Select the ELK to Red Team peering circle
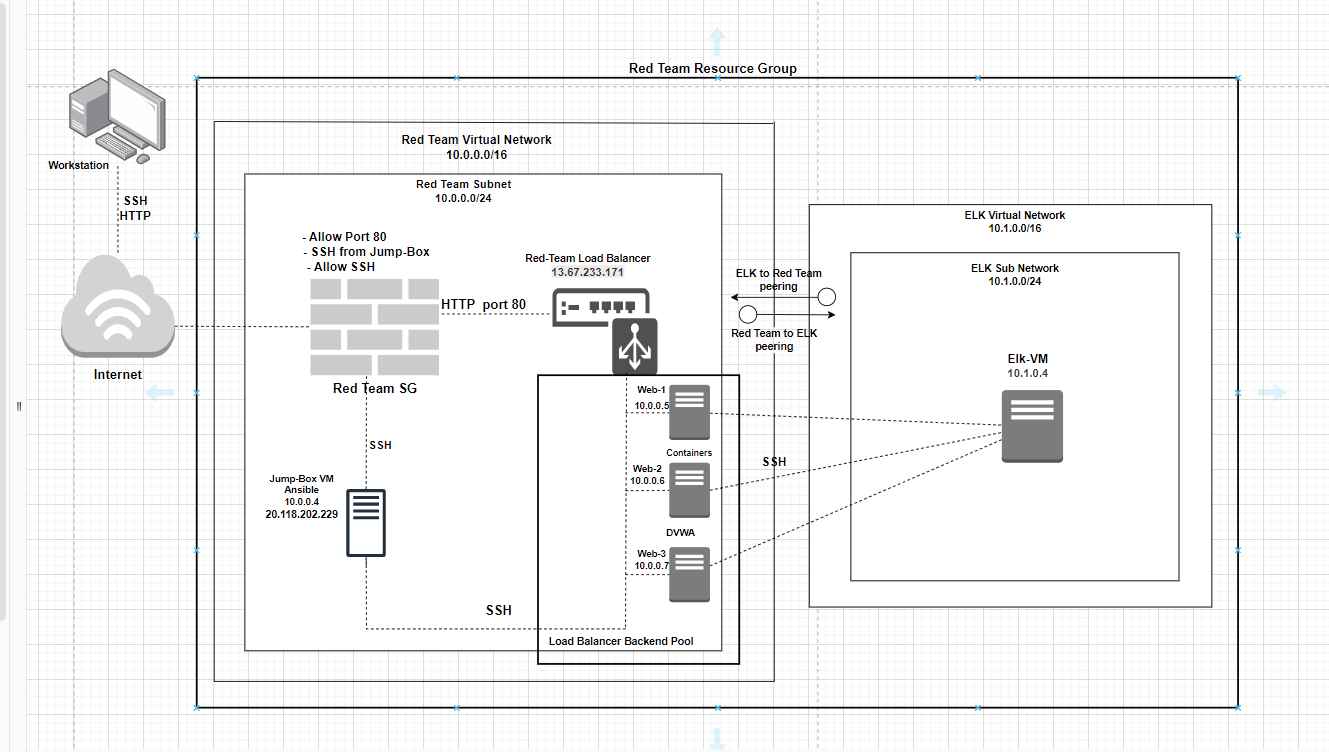Screen dimensions: 1329x752 pos(826,297)
